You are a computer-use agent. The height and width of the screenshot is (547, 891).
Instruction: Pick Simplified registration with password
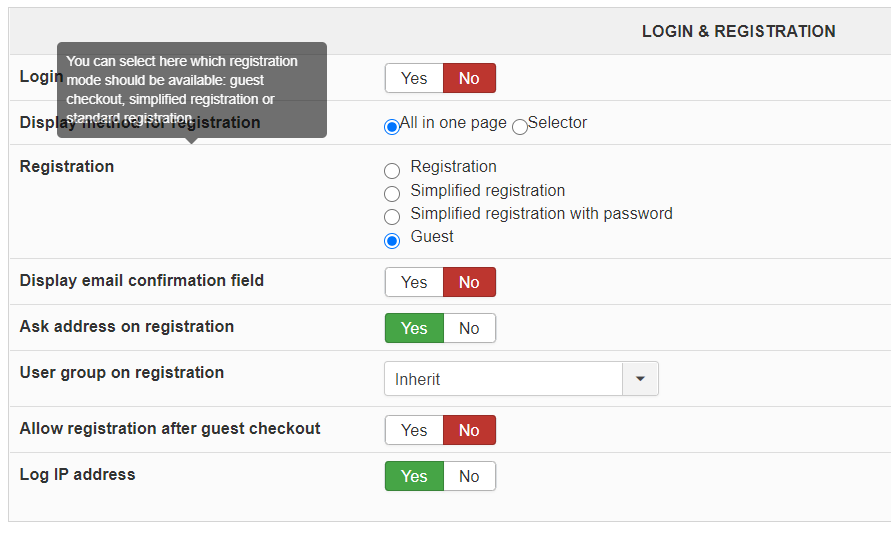pyautogui.click(x=392, y=217)
